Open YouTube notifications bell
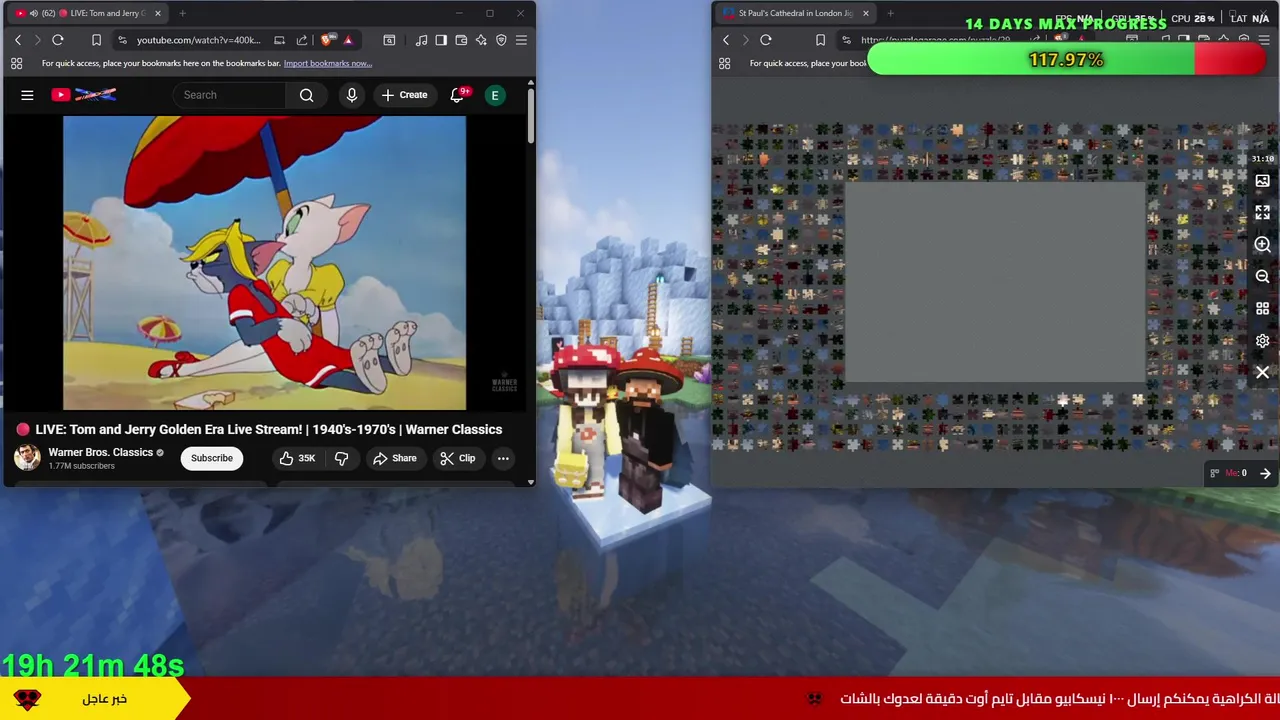Viewport: 1280px width, 720px height. pyautogui.click(x=457, y=95)
